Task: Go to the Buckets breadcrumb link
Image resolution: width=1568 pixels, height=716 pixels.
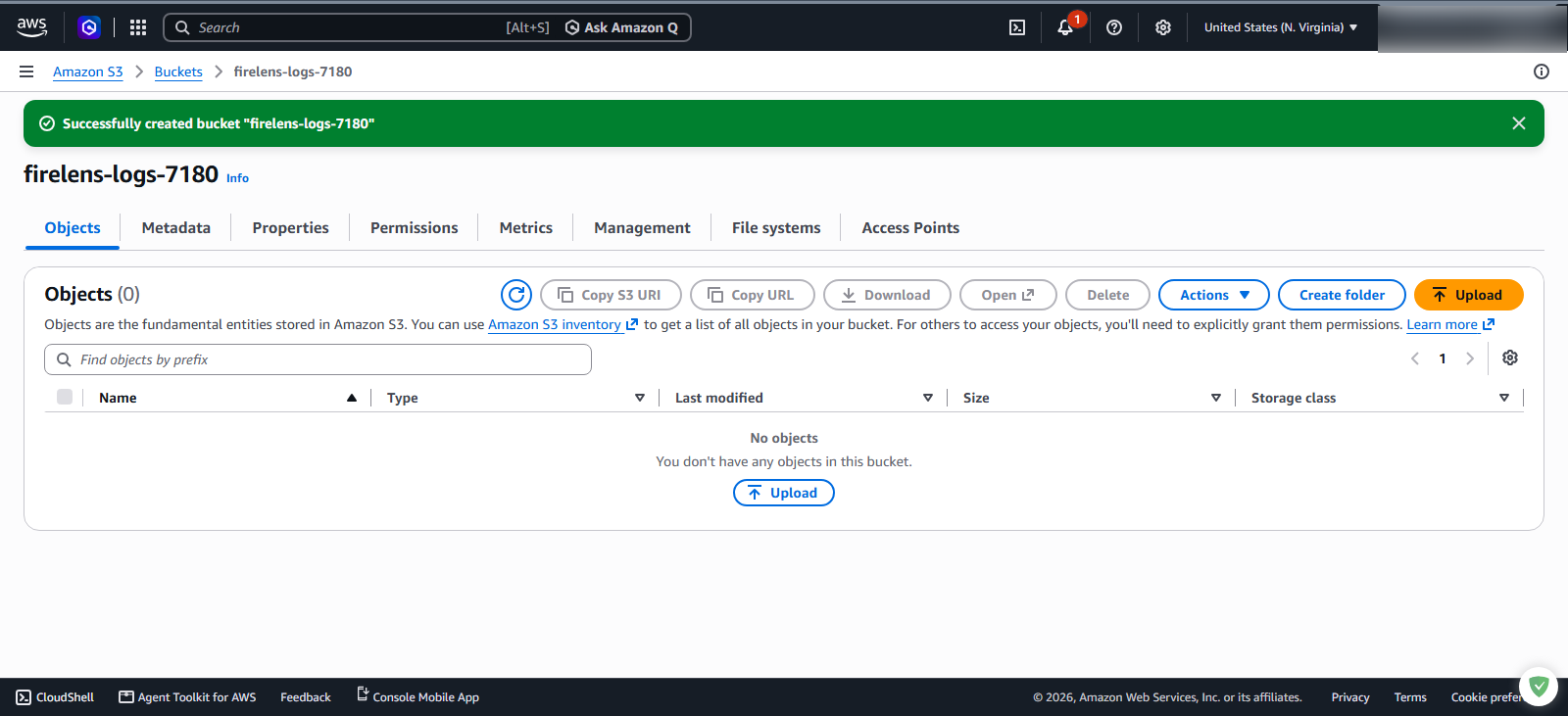Action: coord(178,72)
